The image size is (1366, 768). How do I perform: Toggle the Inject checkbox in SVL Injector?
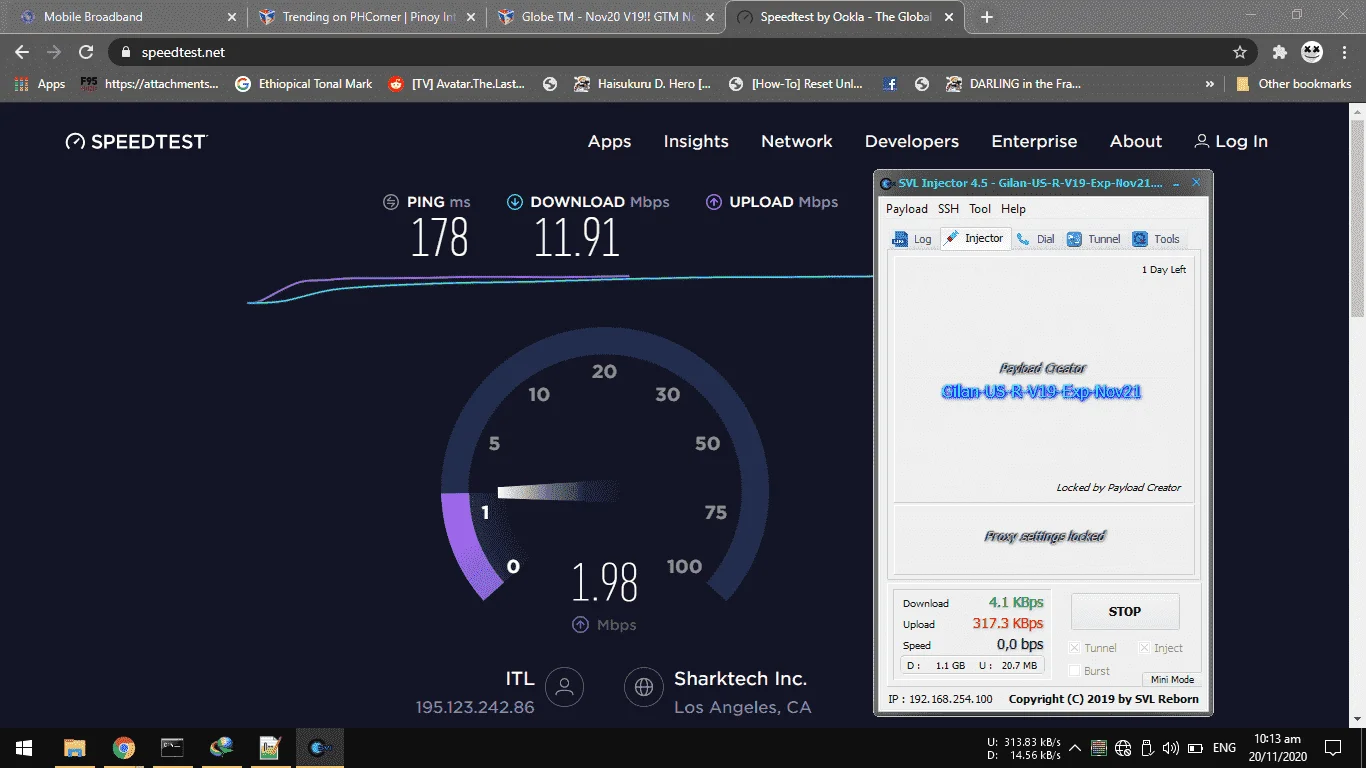click(1145, 648)
